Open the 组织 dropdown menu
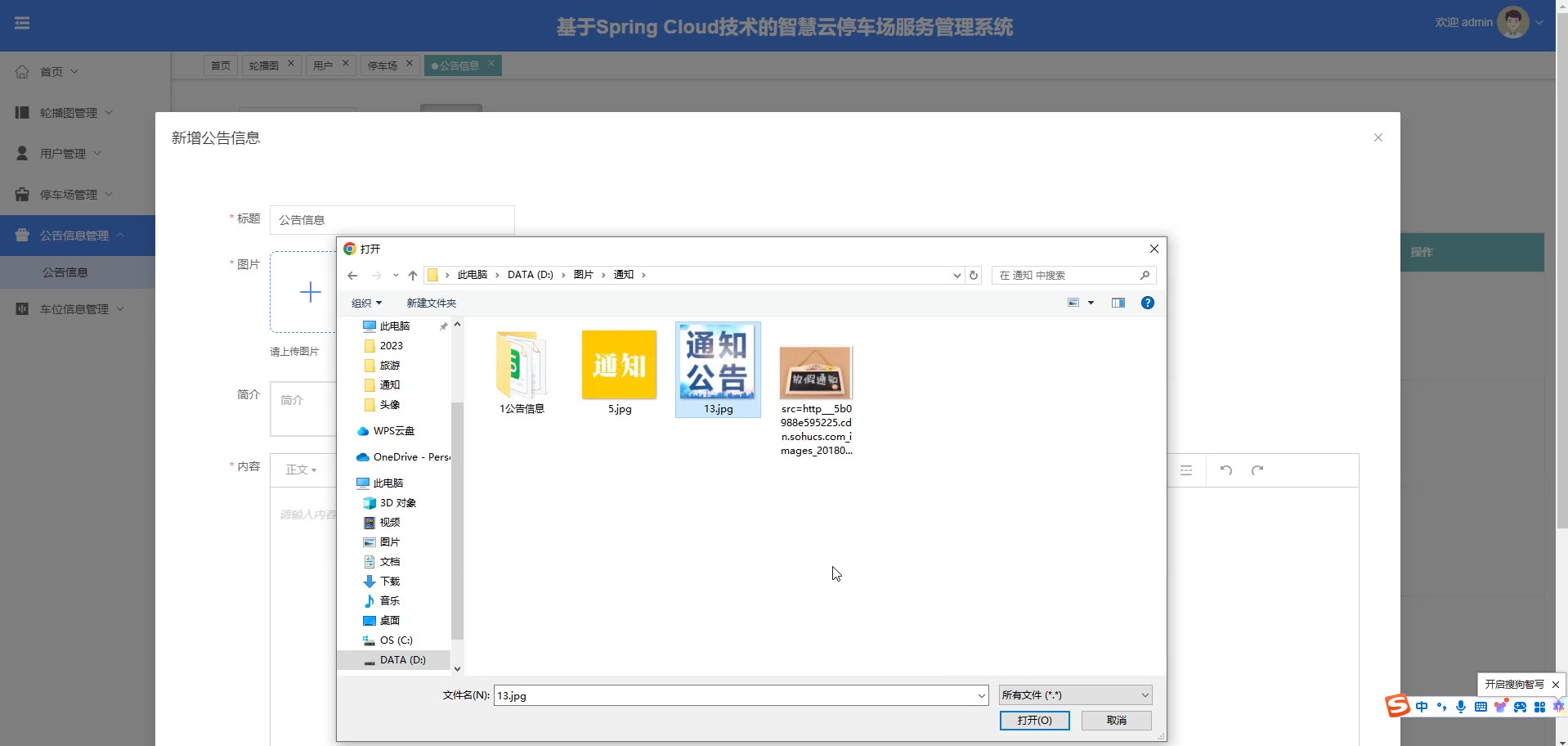 [366, 303]
